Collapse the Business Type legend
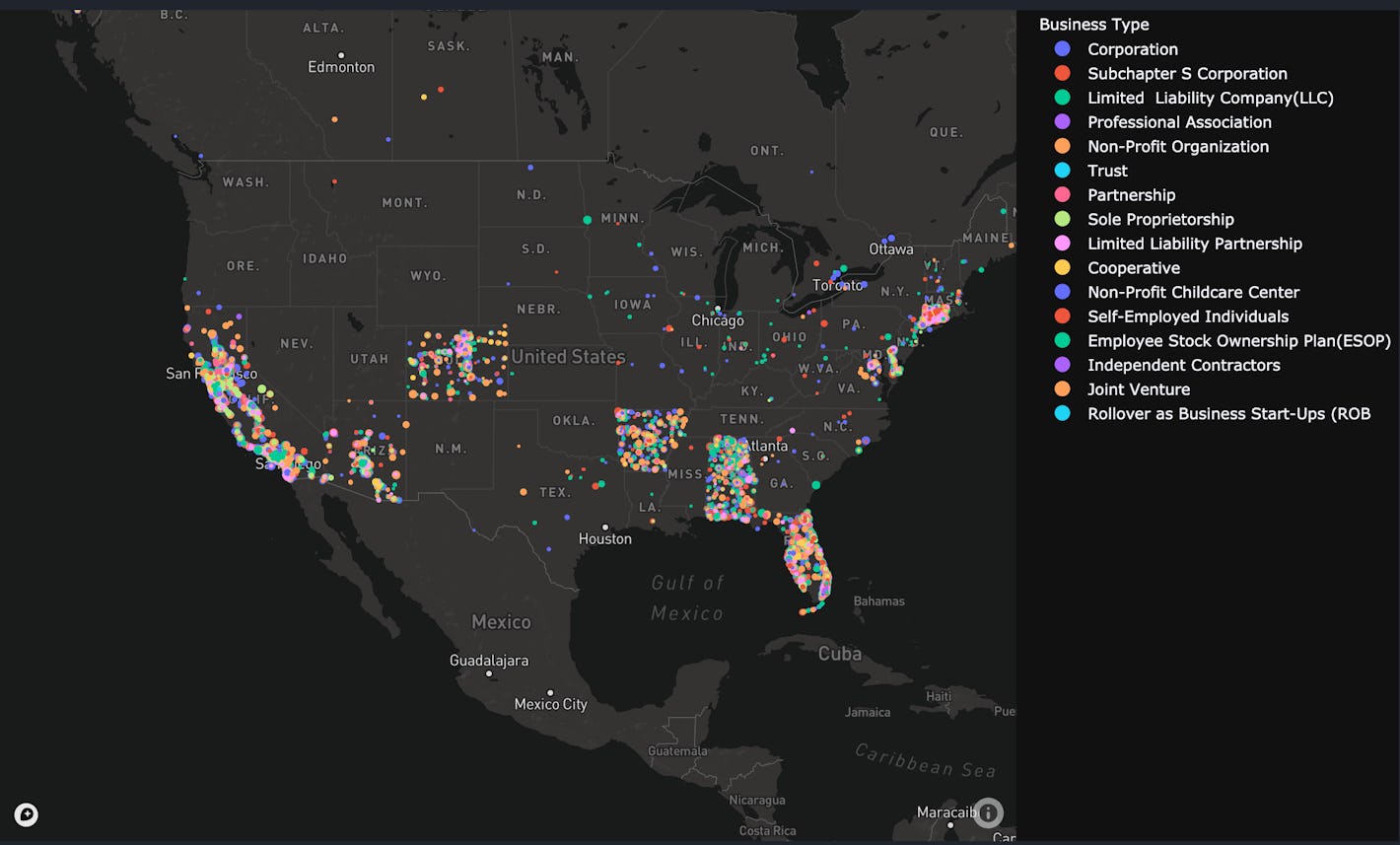 pyautogui.click(x=1094, y=24)
